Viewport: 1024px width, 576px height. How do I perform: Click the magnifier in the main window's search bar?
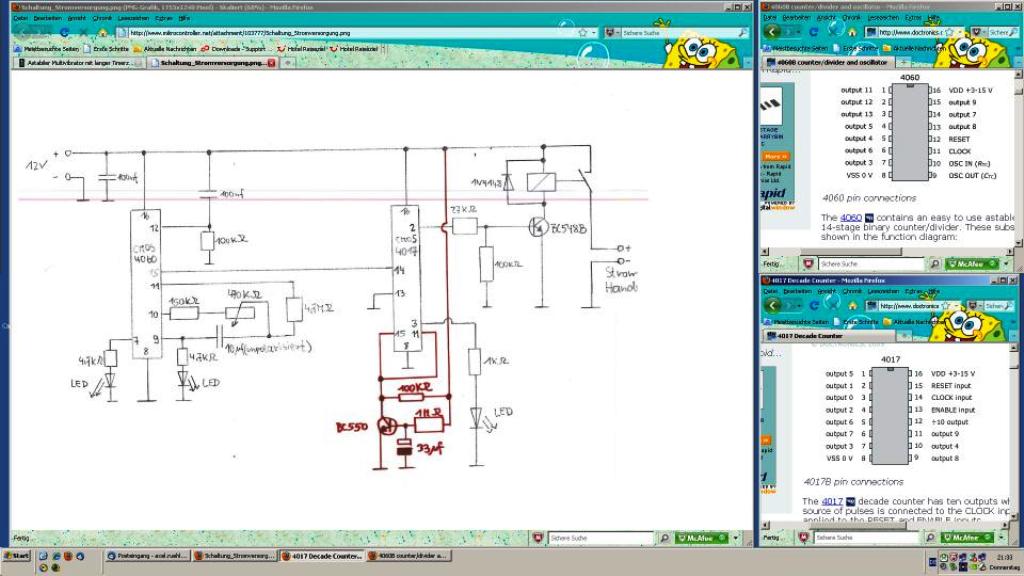pyautogui.click(x=743, y=32)
